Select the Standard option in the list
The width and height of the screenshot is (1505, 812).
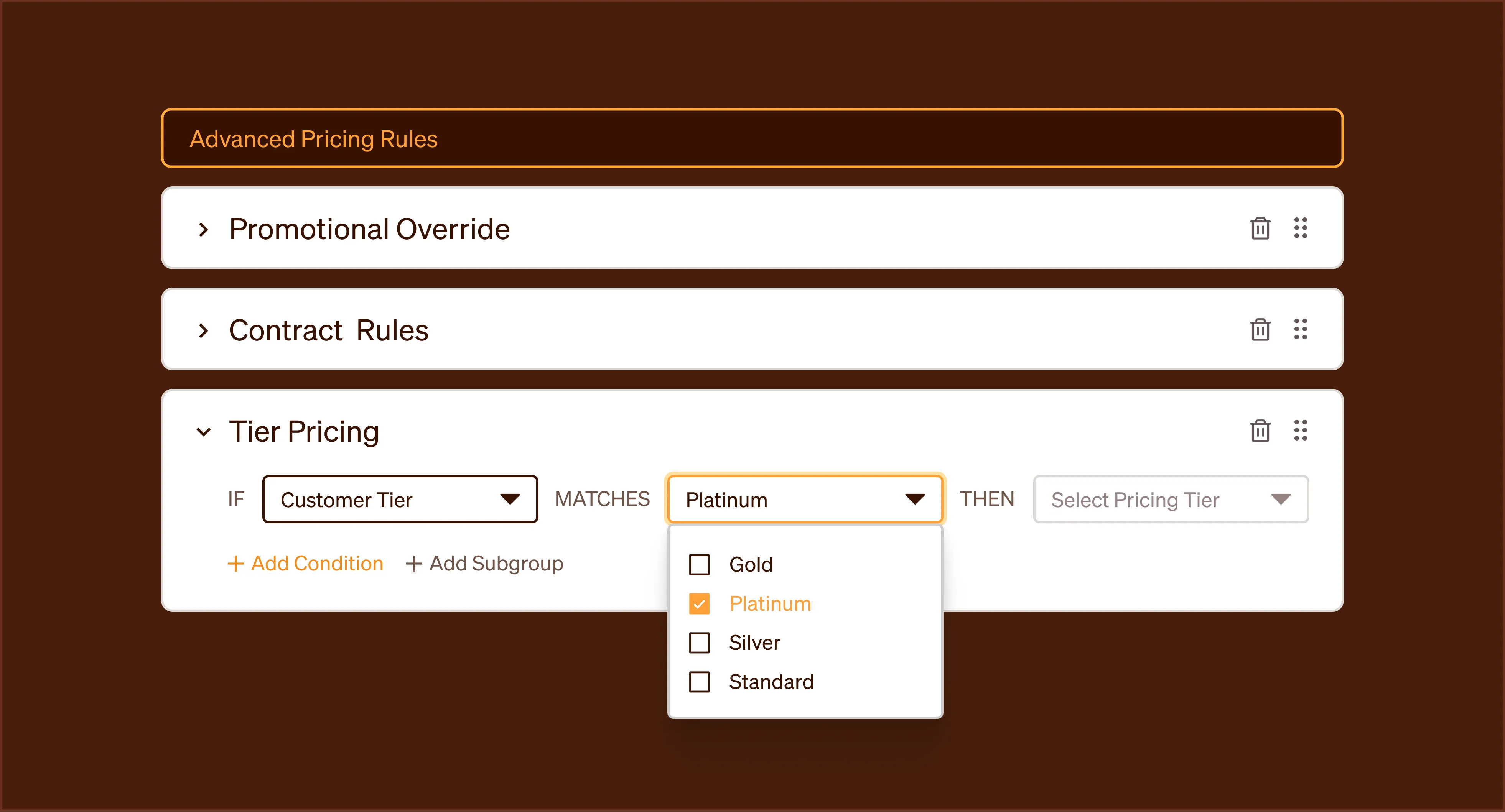(x=771, y=682)
